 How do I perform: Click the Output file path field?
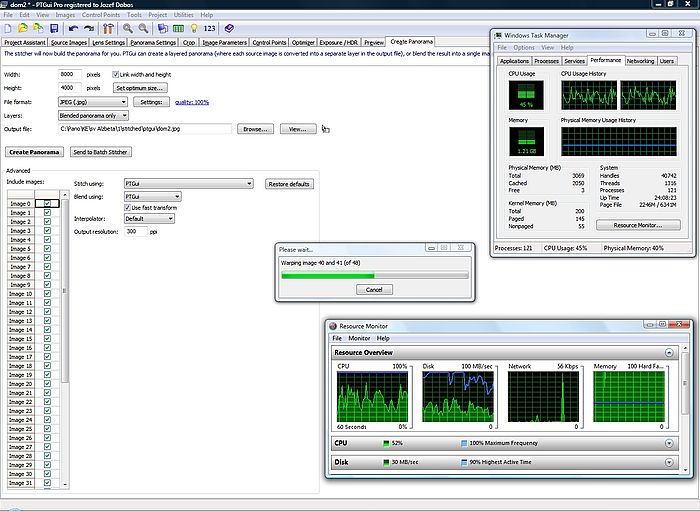click(145, 129)
